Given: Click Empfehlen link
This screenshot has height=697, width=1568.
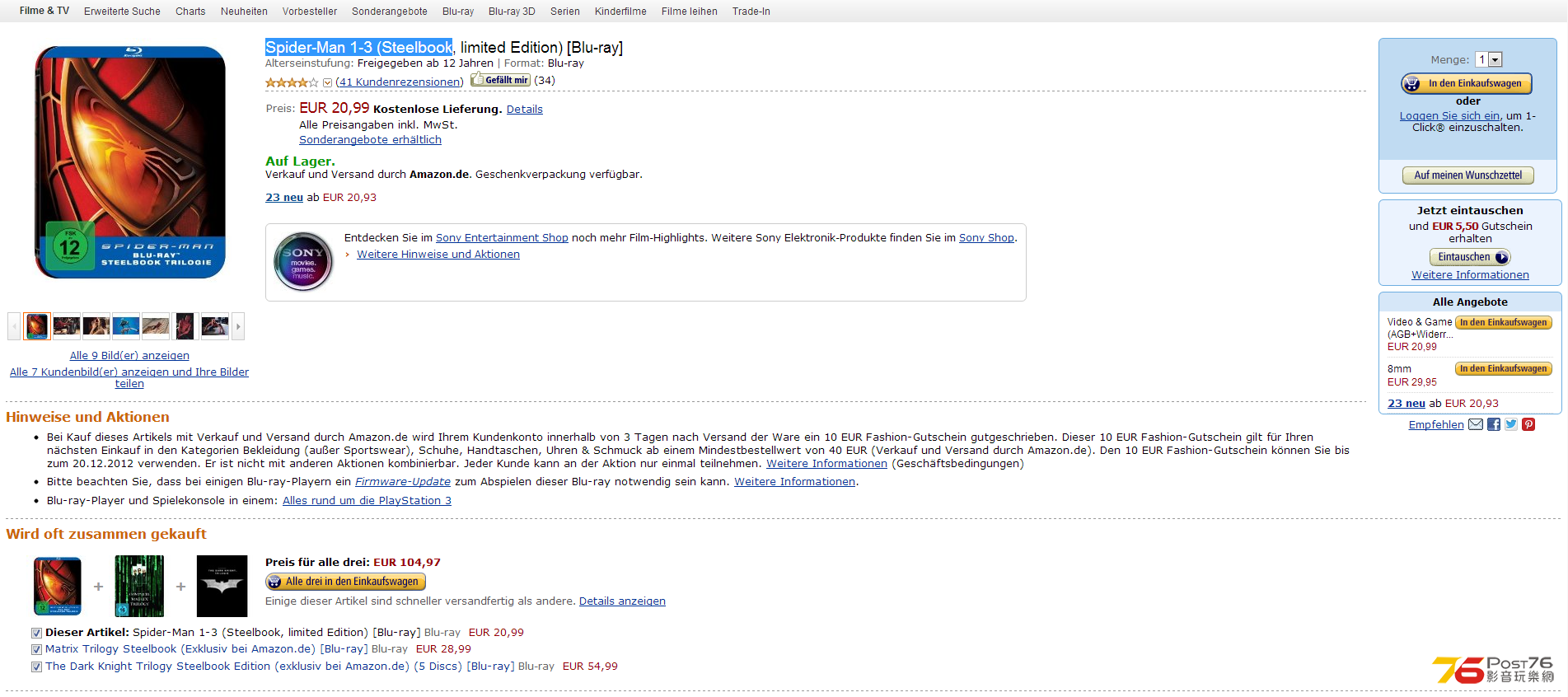Looking at the screenshot, I should click(1436, 425).
